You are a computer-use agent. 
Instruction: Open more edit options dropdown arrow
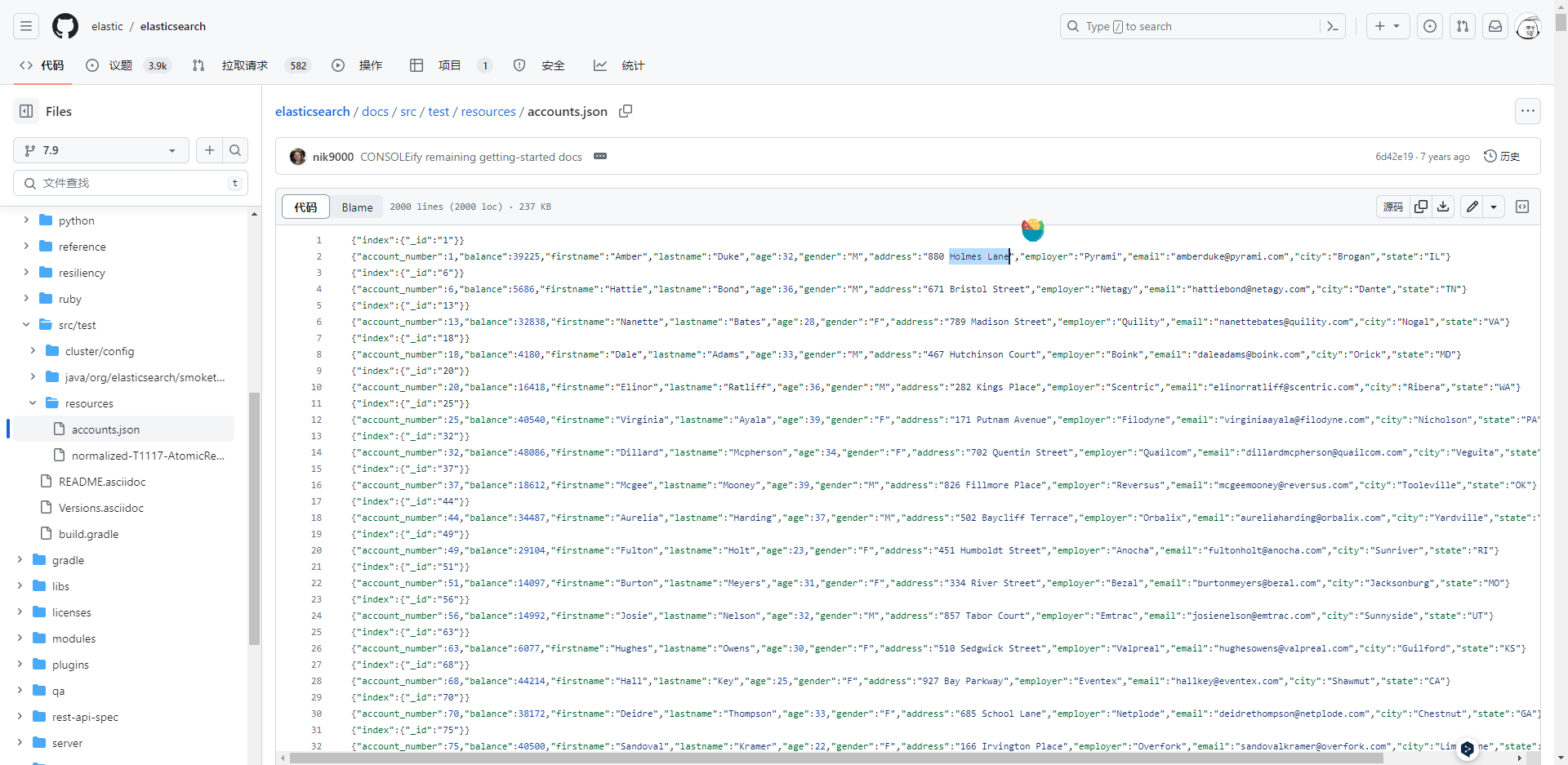[1494, 207]
